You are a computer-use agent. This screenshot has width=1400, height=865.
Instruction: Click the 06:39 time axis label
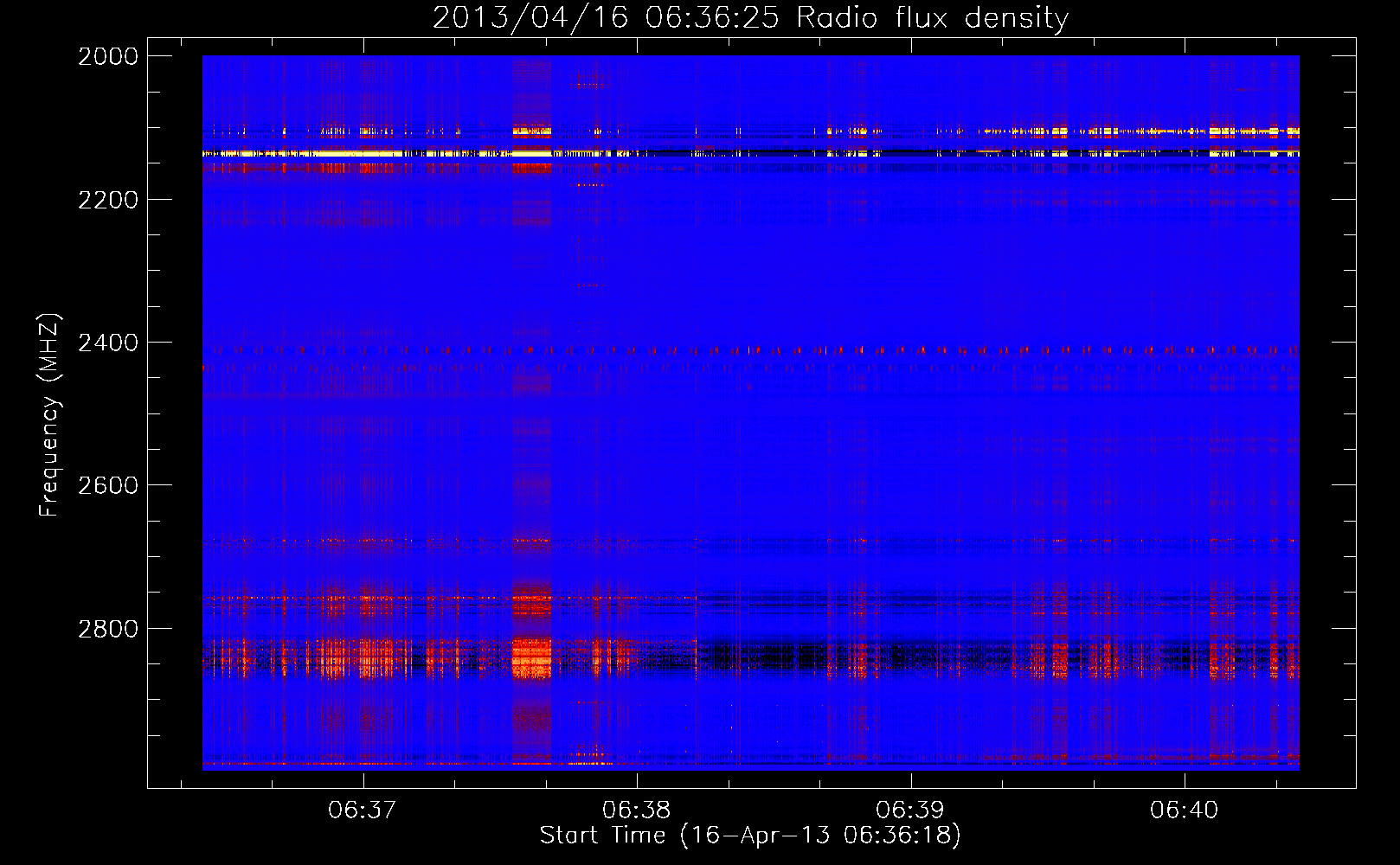(x=910, y=811)
